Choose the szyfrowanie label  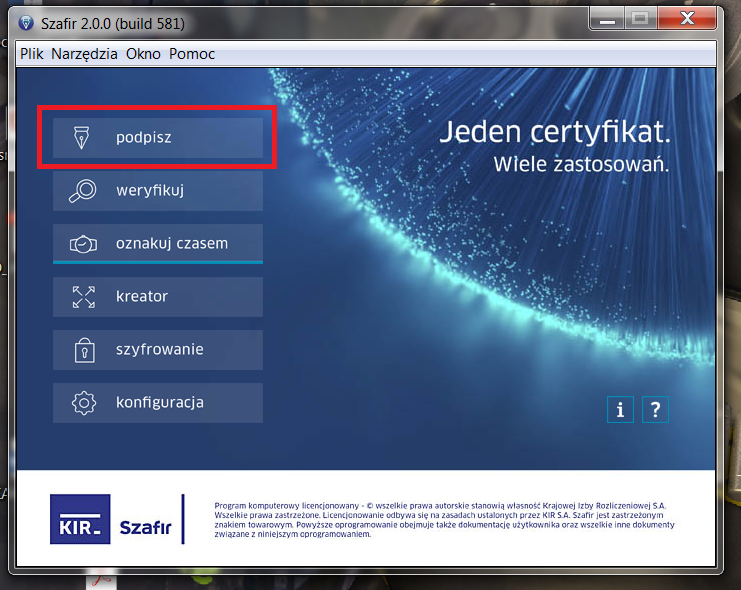(x=160, y=350)
